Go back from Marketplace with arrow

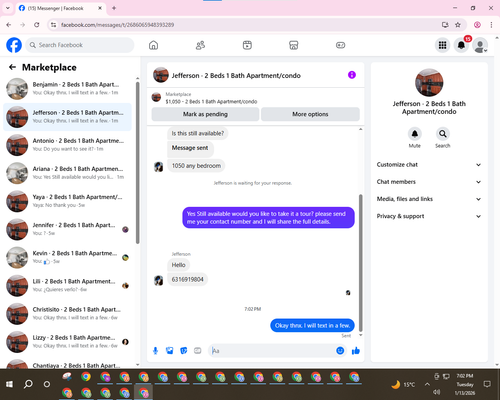(x=12, y=67)
